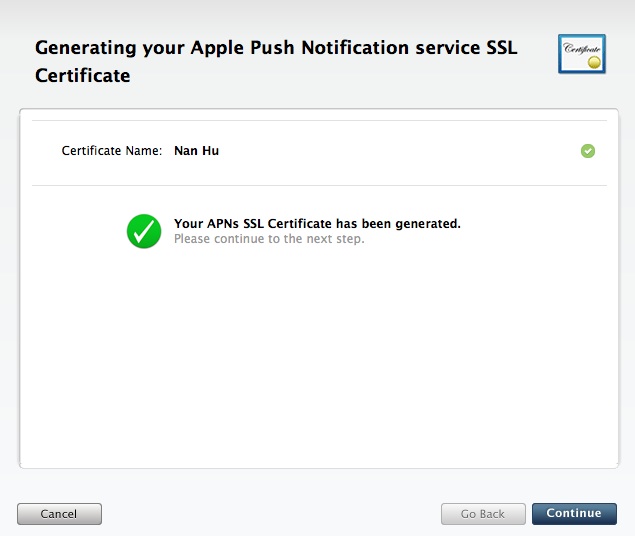Click the gold seal on the certificate icon
This screenshot has width=635, height=536.
coord(595,61)
